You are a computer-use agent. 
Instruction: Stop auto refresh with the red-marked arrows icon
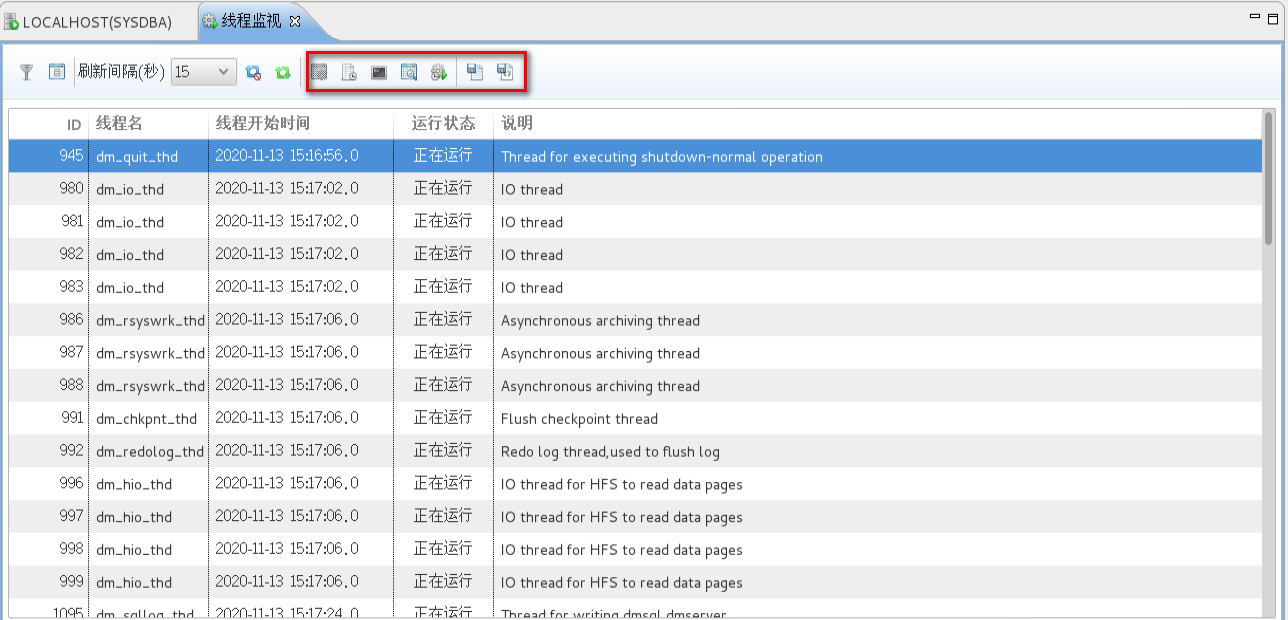pyautogui.click(x=253, y=72)
